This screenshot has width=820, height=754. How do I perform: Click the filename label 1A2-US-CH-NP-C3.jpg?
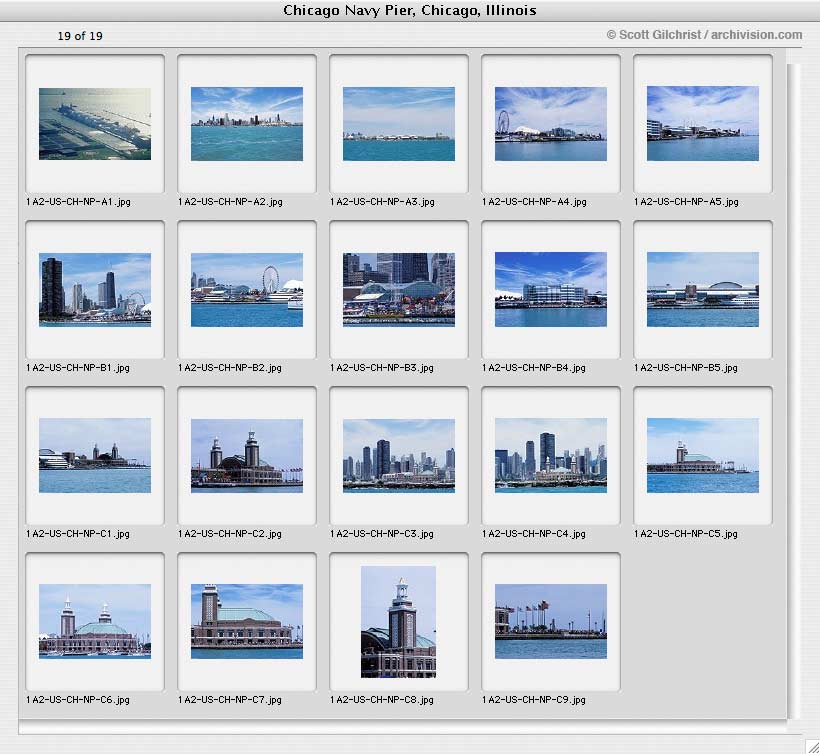pyautogui.click(x=382, y=534)
